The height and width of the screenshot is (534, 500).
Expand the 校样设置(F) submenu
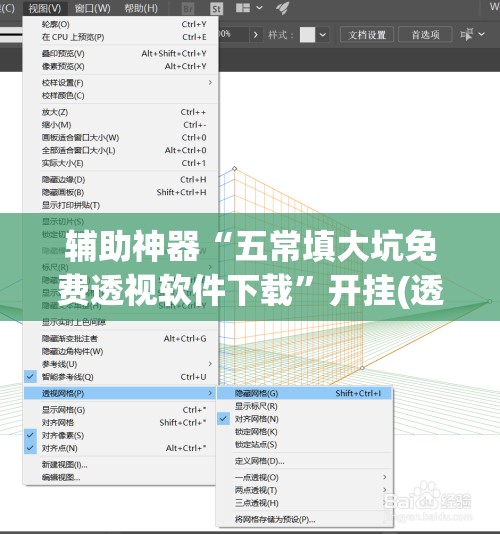tap(120, 83)
